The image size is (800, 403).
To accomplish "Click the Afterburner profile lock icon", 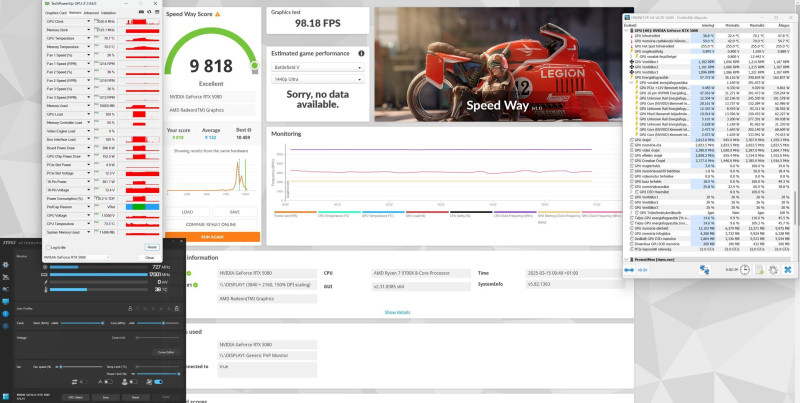I will click(x=177, y=309).
